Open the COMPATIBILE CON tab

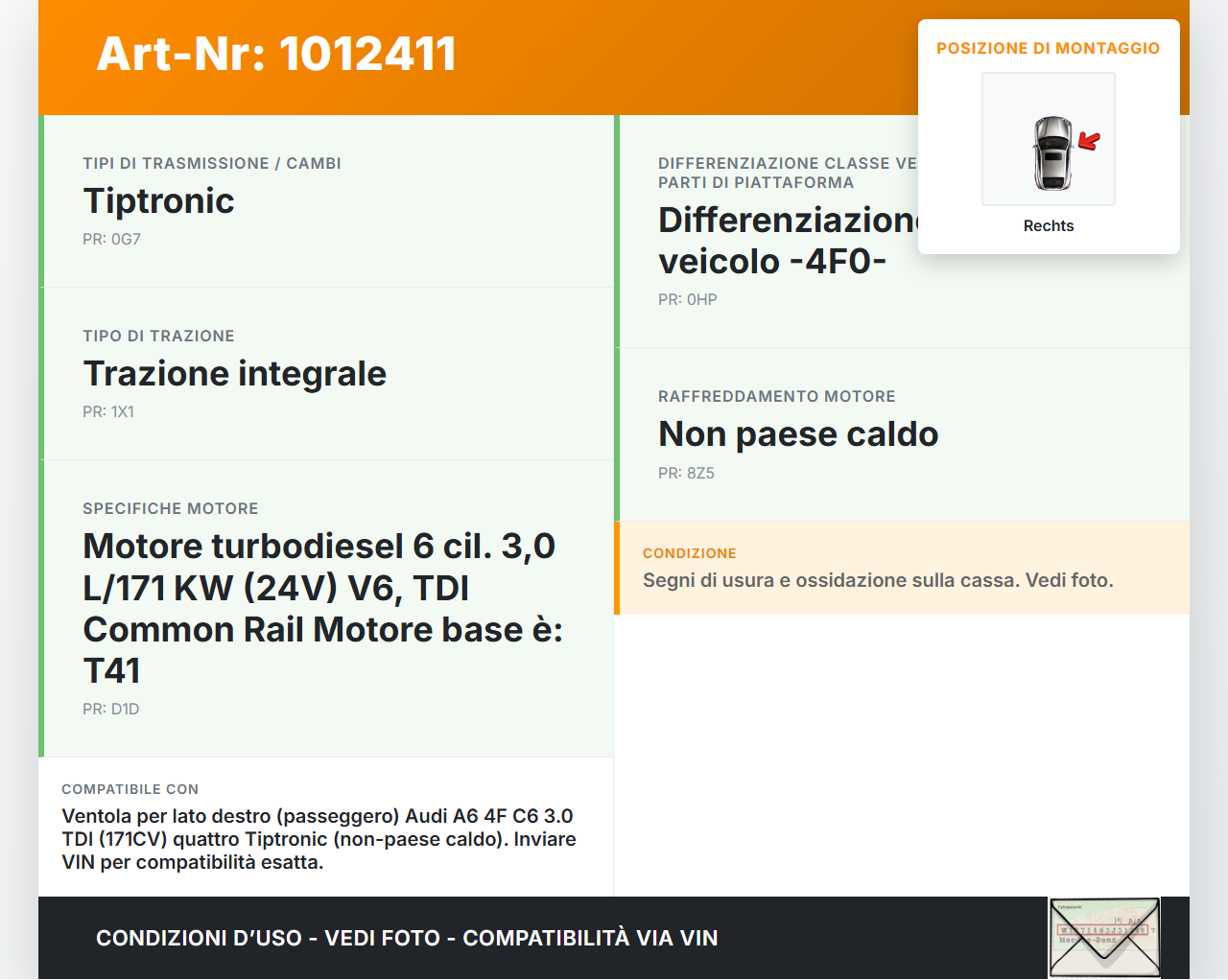130,789
